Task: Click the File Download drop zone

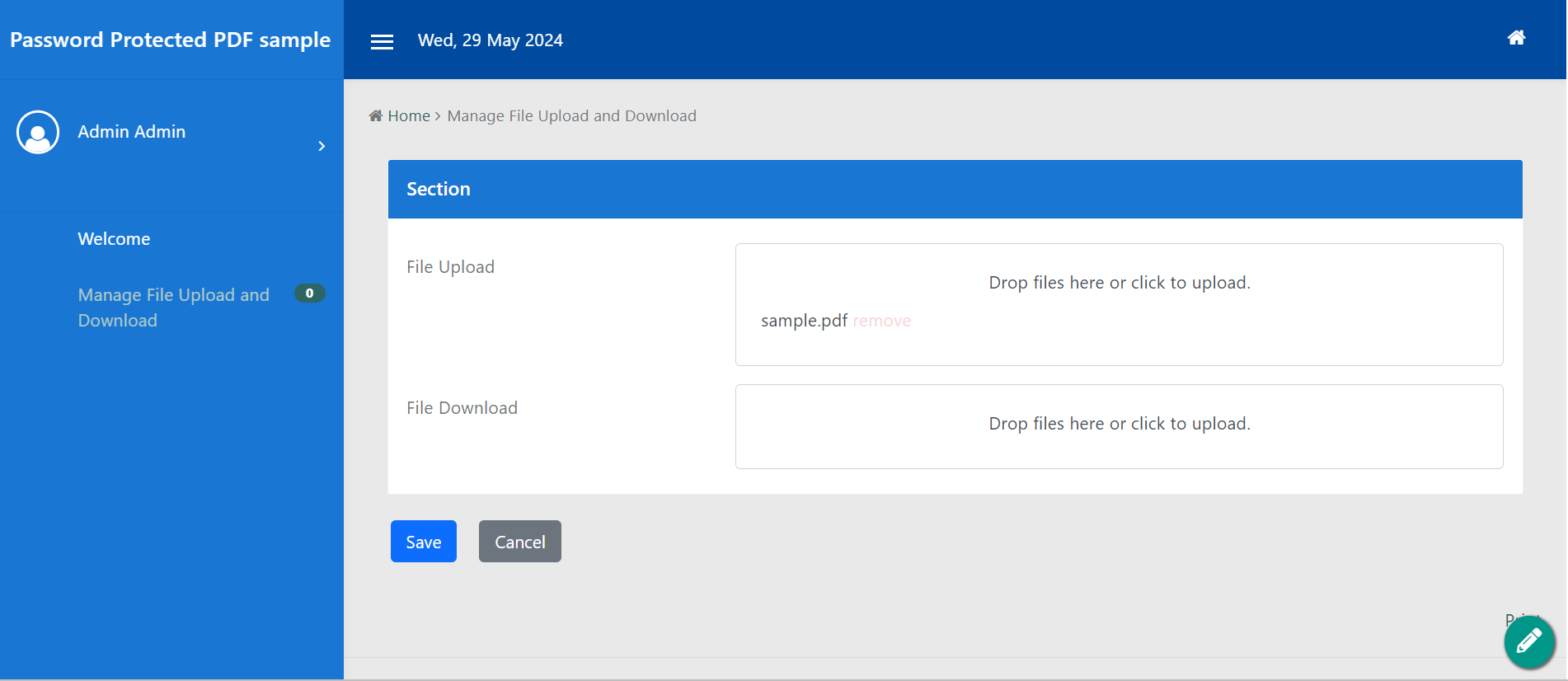Action: coord(1119,426)
